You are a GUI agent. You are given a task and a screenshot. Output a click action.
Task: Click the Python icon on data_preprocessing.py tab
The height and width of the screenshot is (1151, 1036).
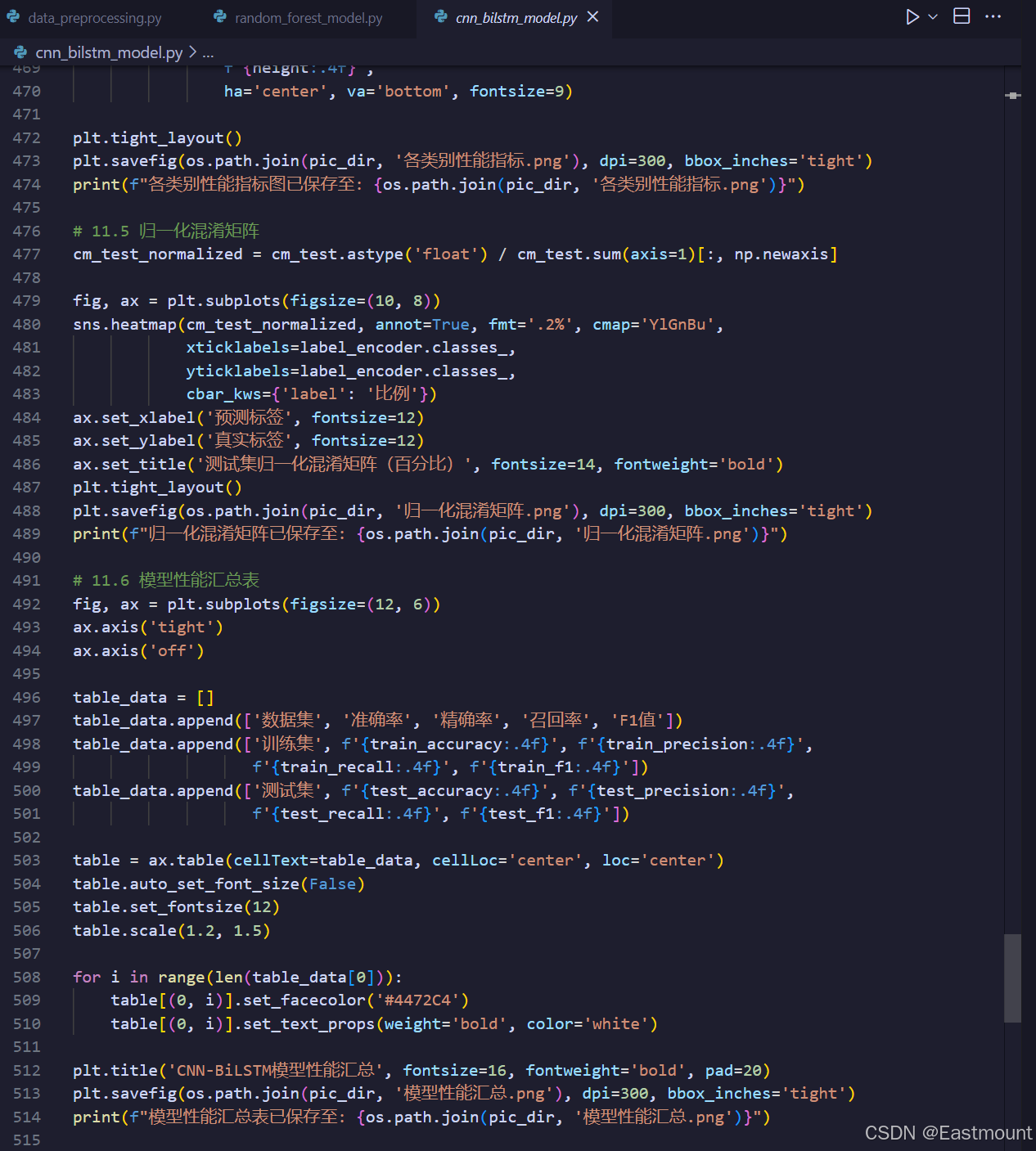pos(14,17)
